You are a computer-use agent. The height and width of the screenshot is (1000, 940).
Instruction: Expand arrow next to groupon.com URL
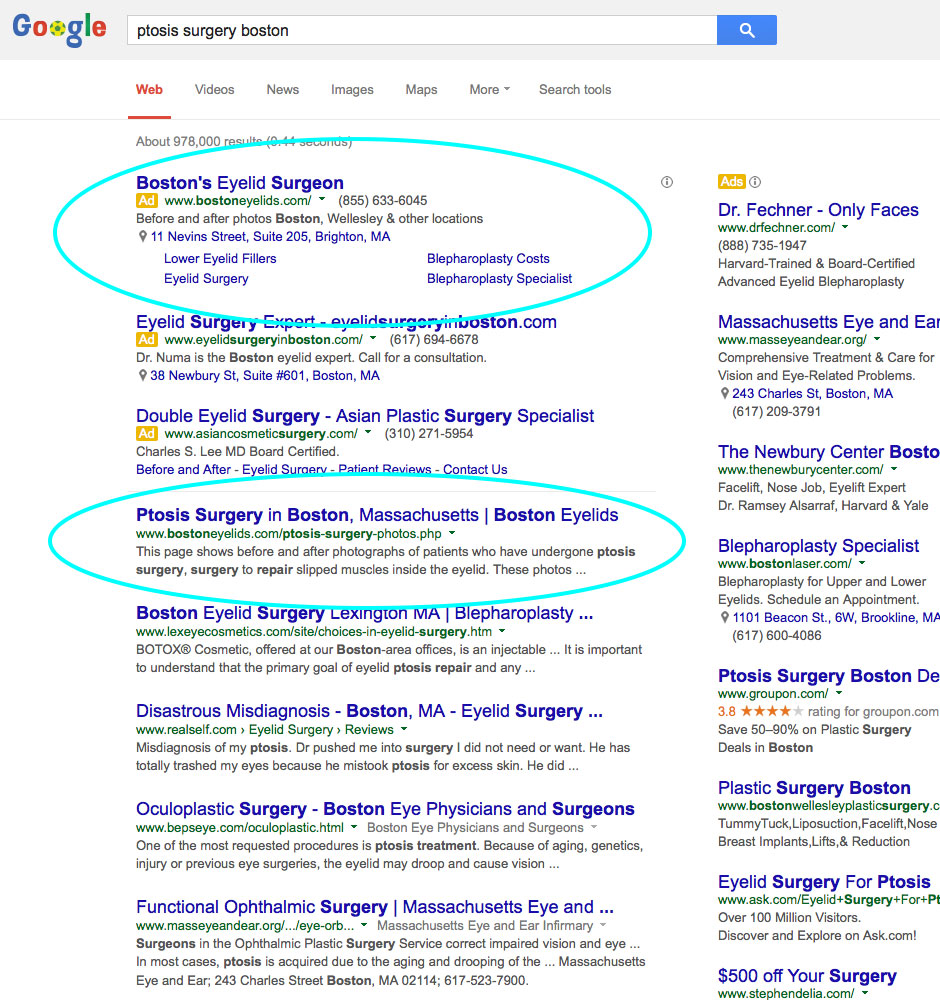pos(839,693)
